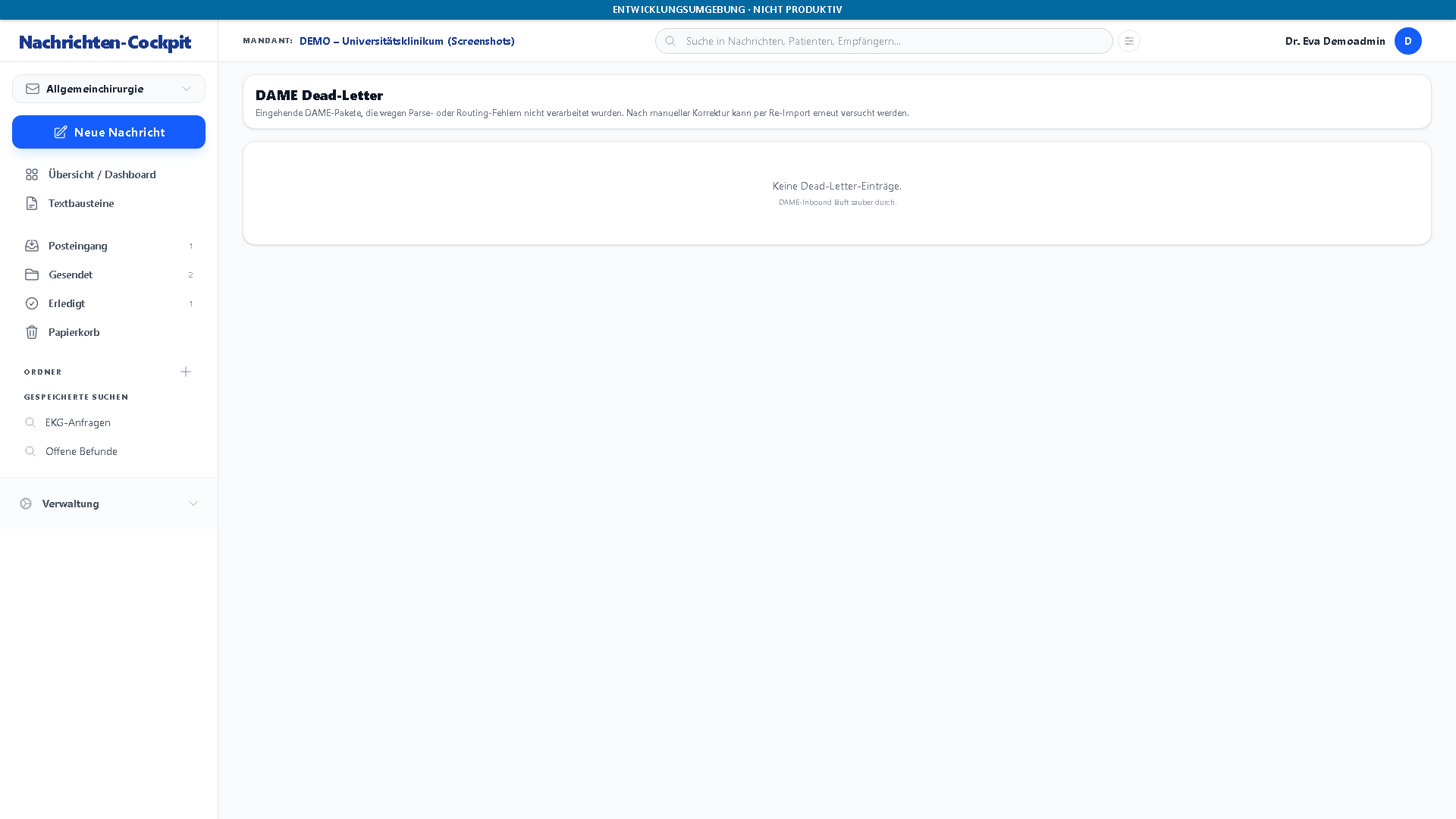Click the Posteingang inbox icon
Viewport: 1456px width, 819px height.
(x=32, y=246)
